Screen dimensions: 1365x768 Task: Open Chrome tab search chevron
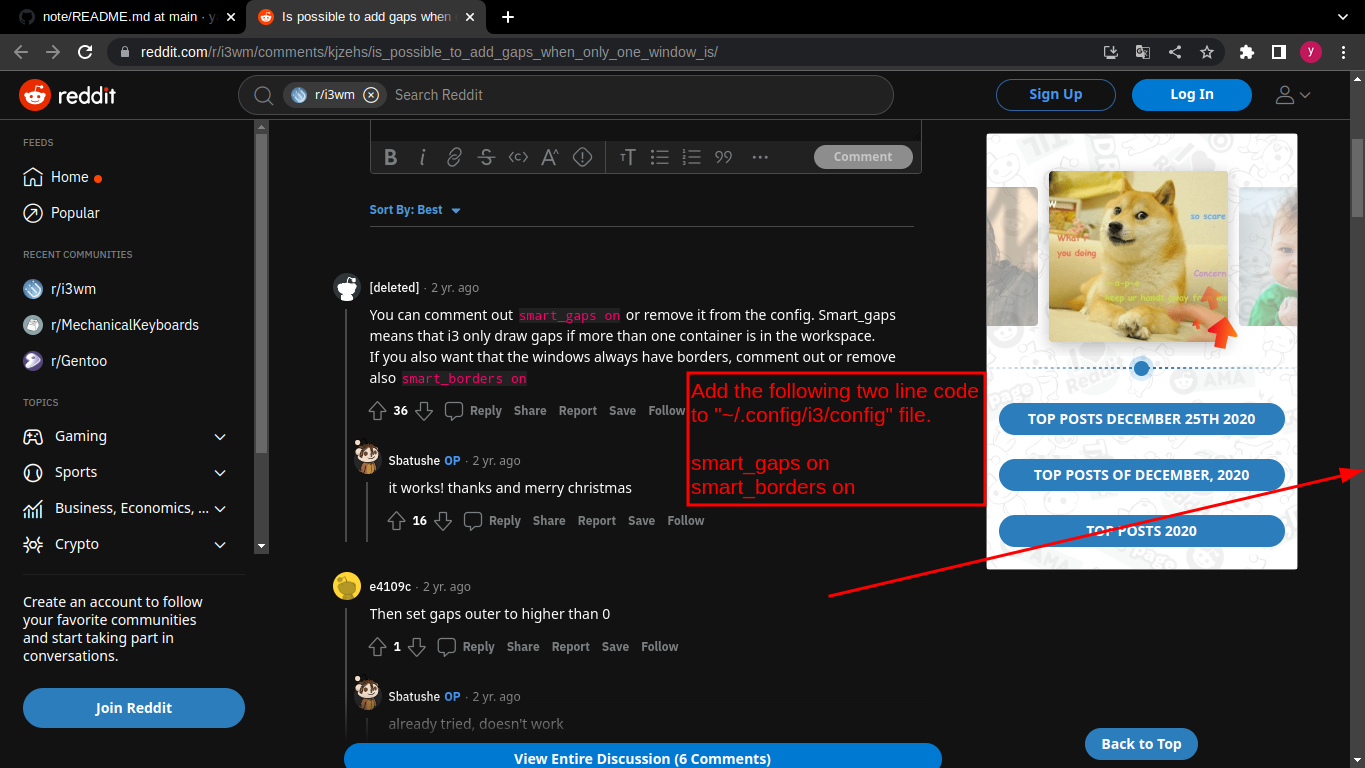click(1342, 17)
